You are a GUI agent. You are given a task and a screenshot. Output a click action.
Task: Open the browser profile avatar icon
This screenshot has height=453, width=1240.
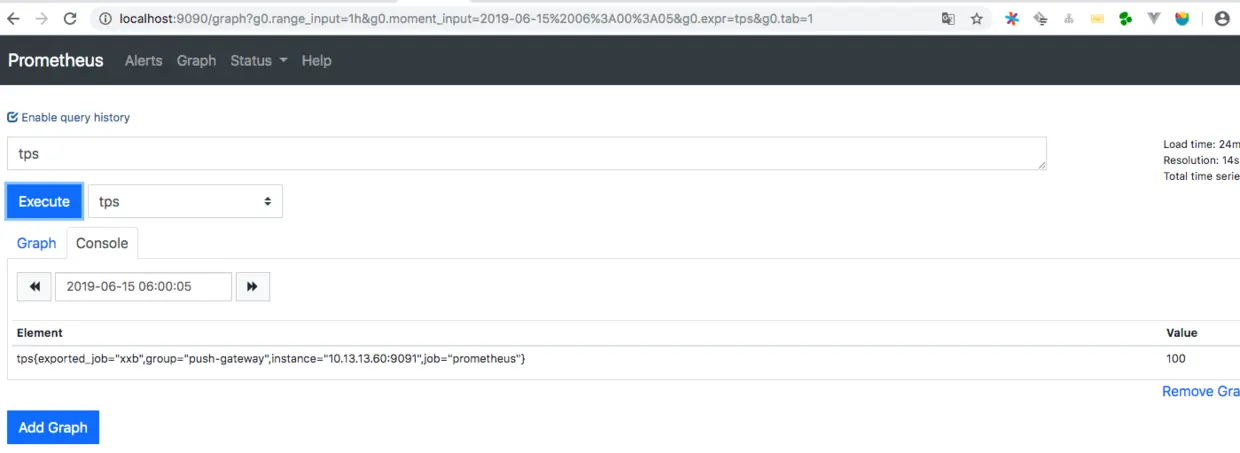tap(1222, 19)
